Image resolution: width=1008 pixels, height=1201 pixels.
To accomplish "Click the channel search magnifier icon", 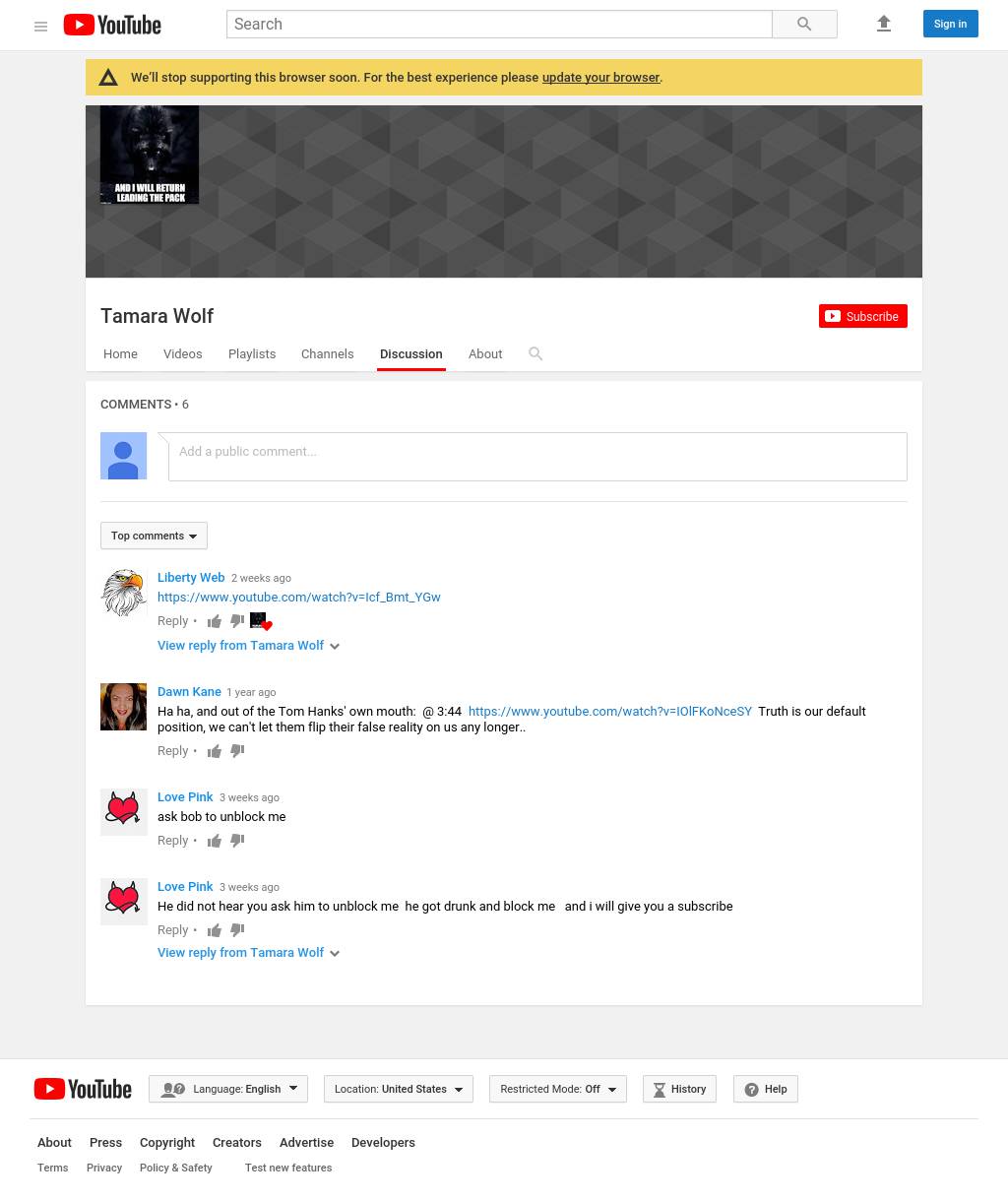I will point(535,354).
